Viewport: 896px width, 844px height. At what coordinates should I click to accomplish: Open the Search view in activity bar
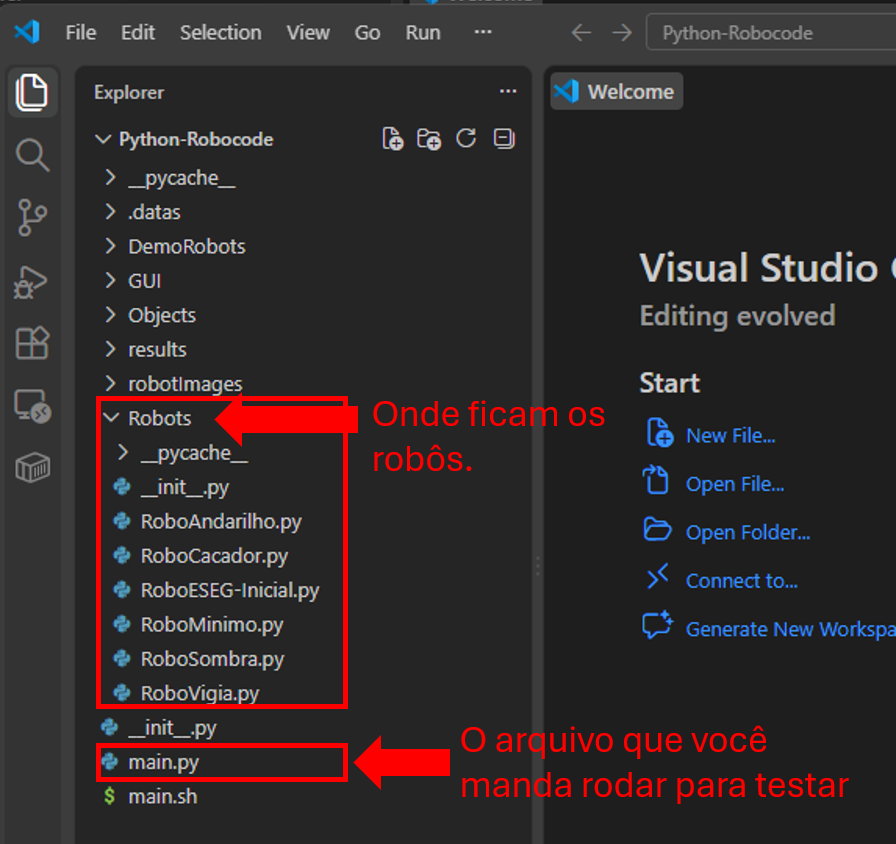click(x=32, y=155)
